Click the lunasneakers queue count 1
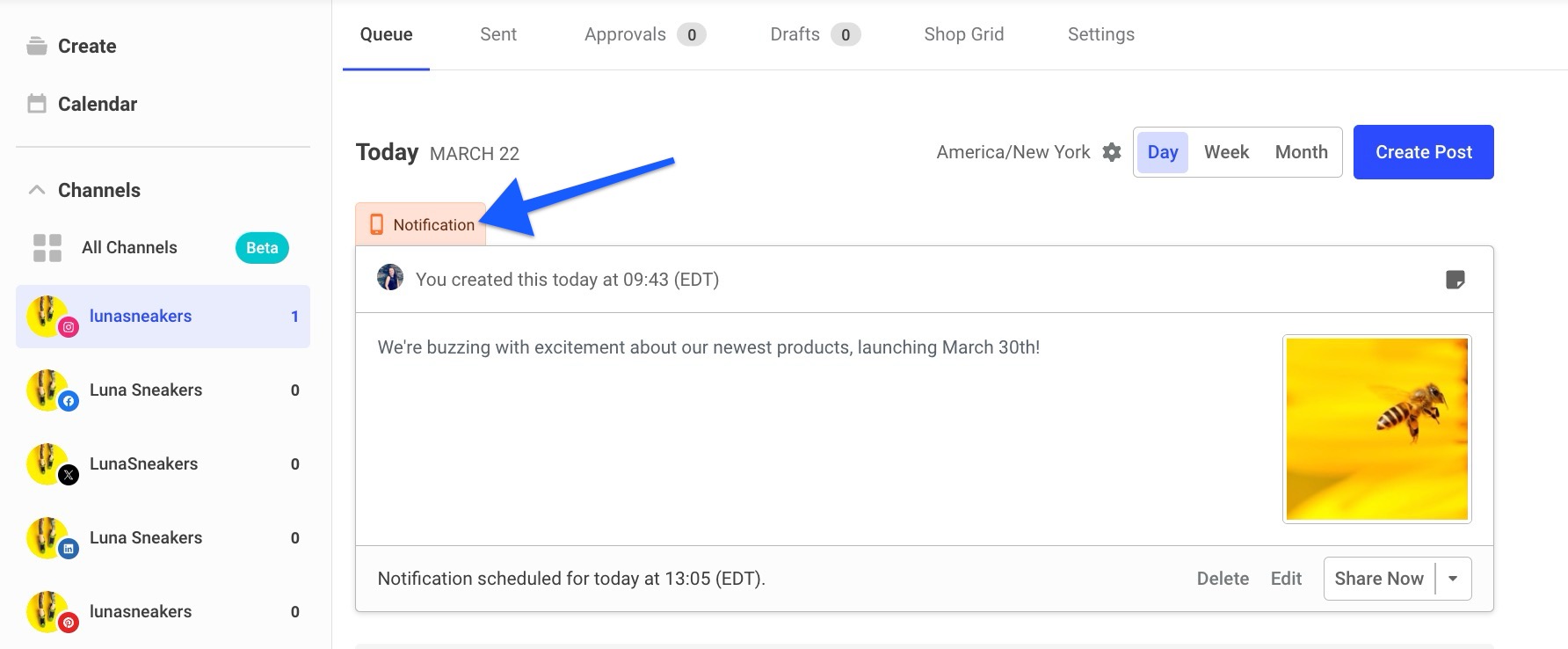 click(x=295, y=317)
